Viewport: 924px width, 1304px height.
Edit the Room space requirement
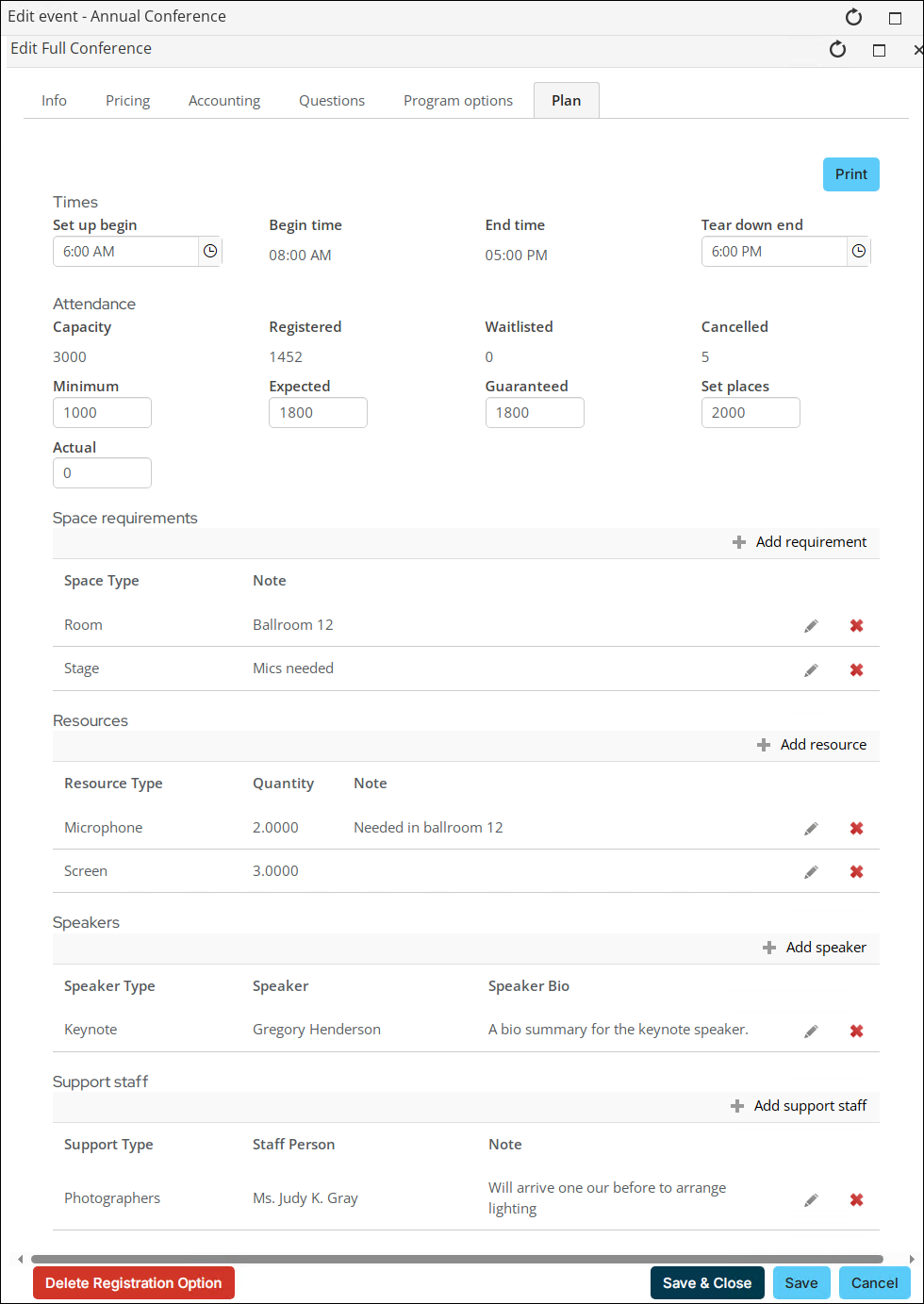pyautogui.click(x=811, y=626)
